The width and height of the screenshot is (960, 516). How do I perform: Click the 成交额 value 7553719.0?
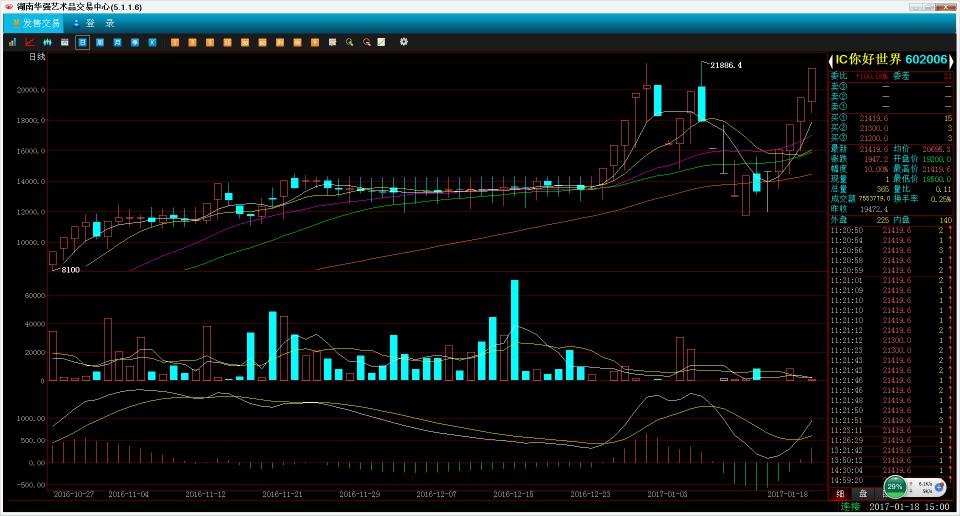click(874, 199)
